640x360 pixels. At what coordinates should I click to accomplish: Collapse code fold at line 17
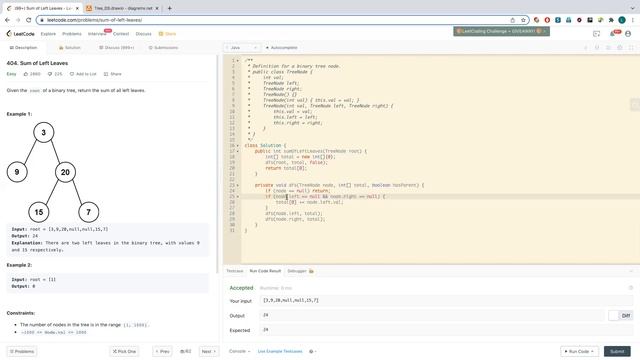[x=238, y=151]
